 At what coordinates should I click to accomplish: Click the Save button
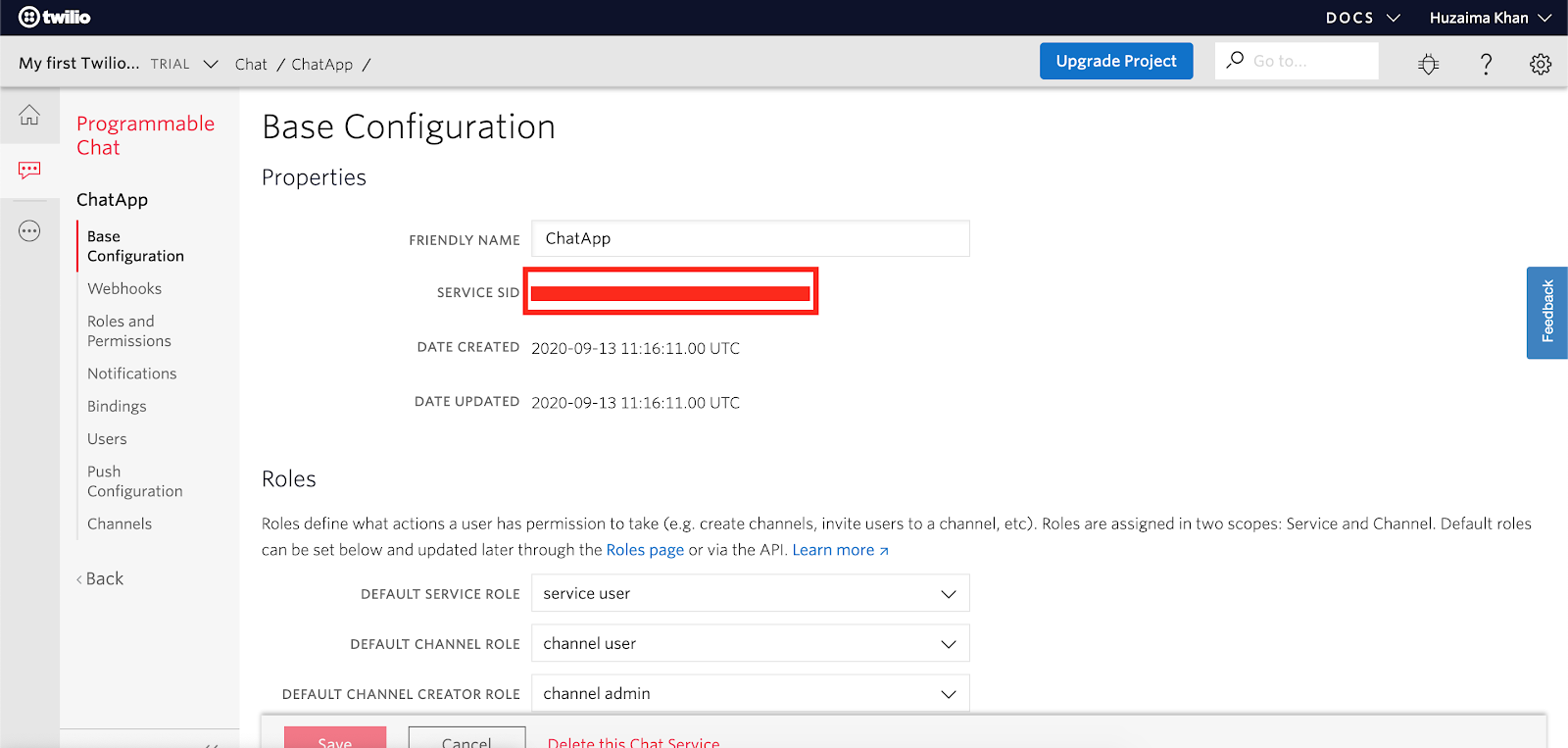335,738
